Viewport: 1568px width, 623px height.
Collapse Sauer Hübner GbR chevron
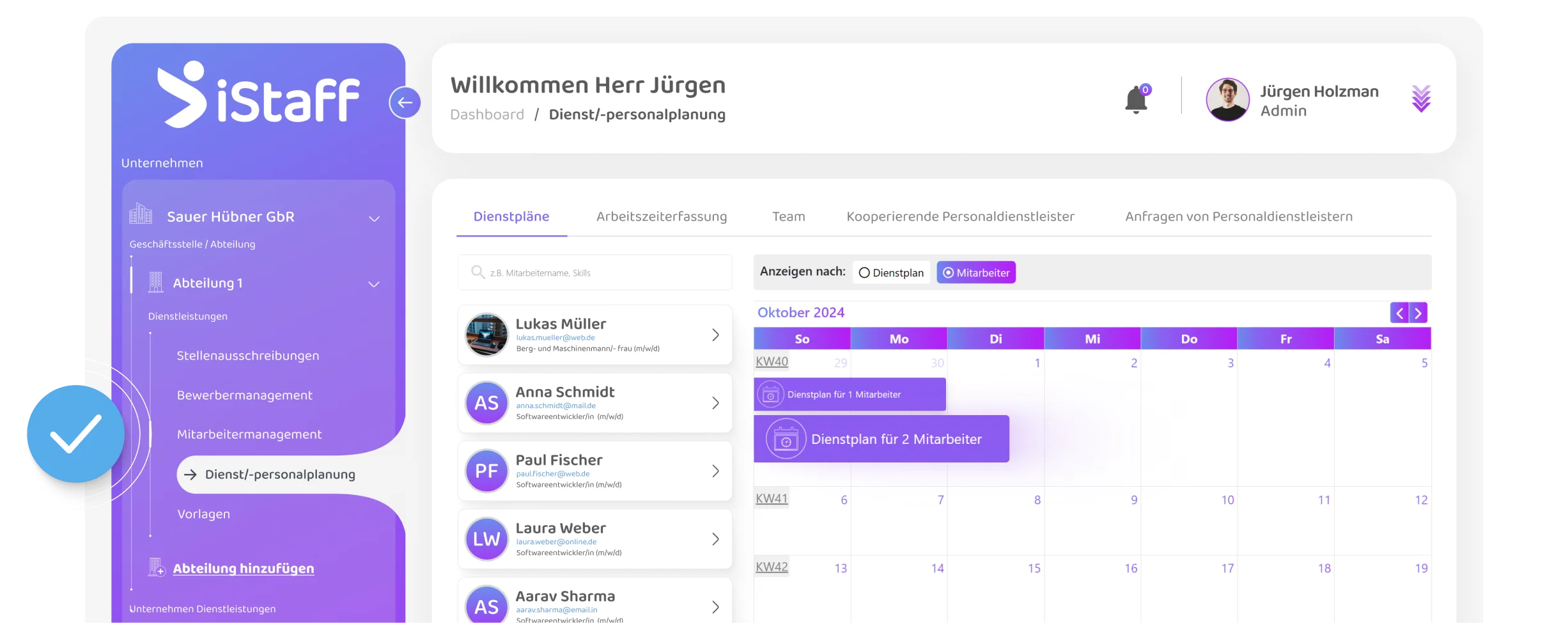(x=374, y=219)
